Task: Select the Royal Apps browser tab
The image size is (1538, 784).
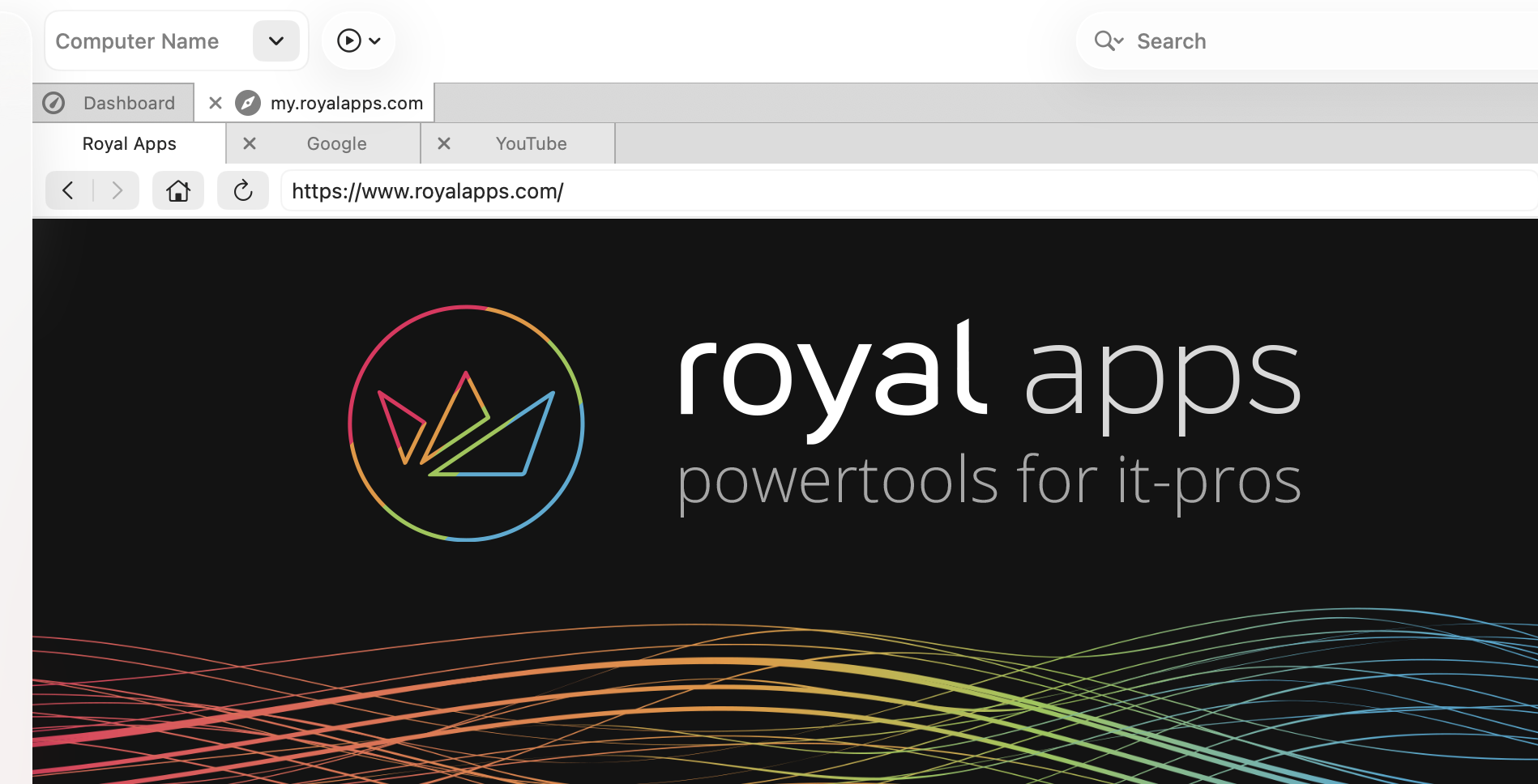Action: click(x=130, y=143)
